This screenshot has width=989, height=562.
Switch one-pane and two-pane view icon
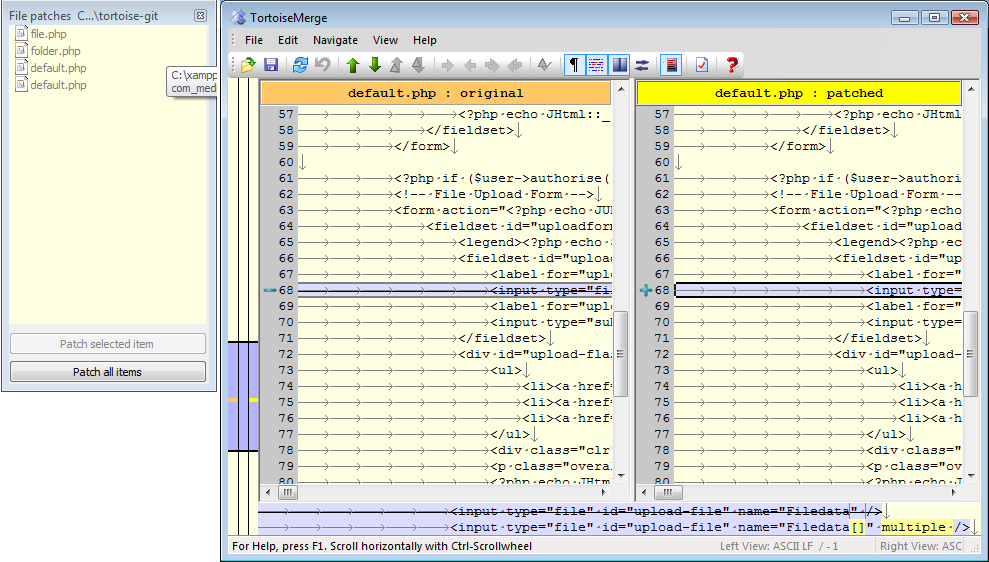pyautogui.click(x=619, y=64)
